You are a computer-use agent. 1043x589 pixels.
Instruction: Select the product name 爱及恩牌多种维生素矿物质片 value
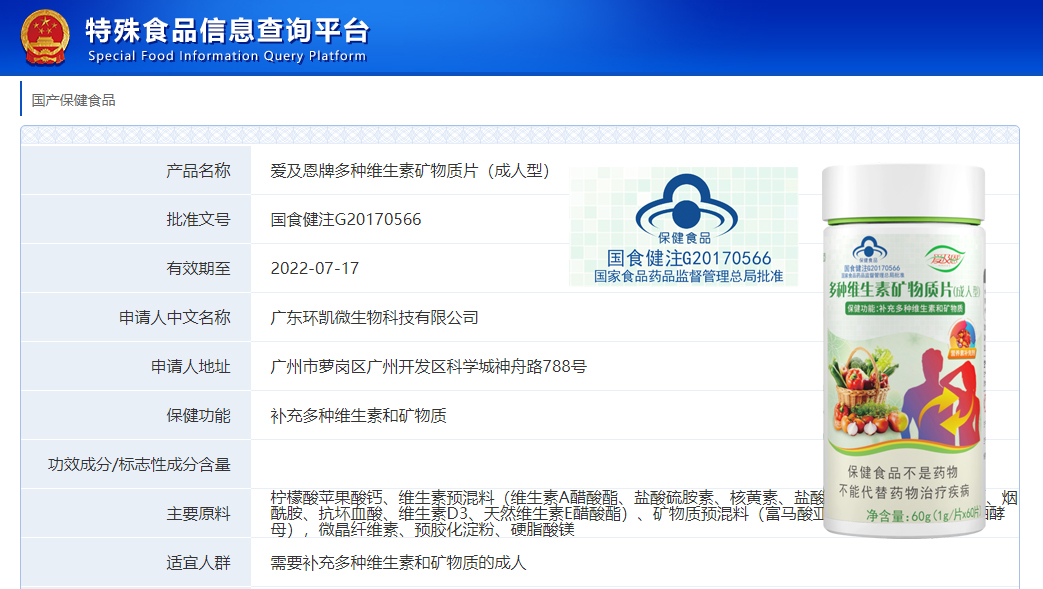[x=410, y=170]
